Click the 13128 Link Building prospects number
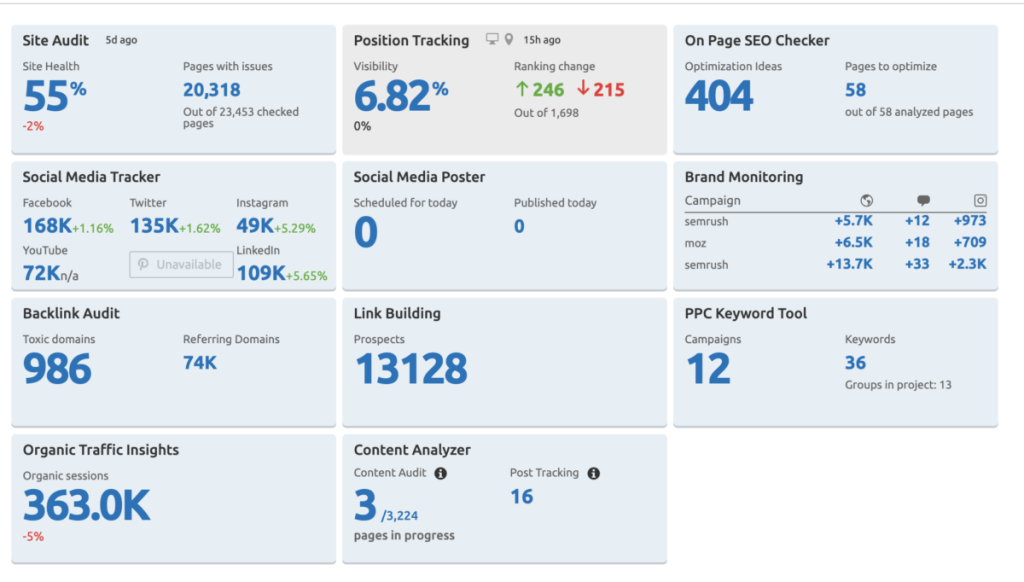Screen dimensions: 1024x582 (x=411, y=370)
